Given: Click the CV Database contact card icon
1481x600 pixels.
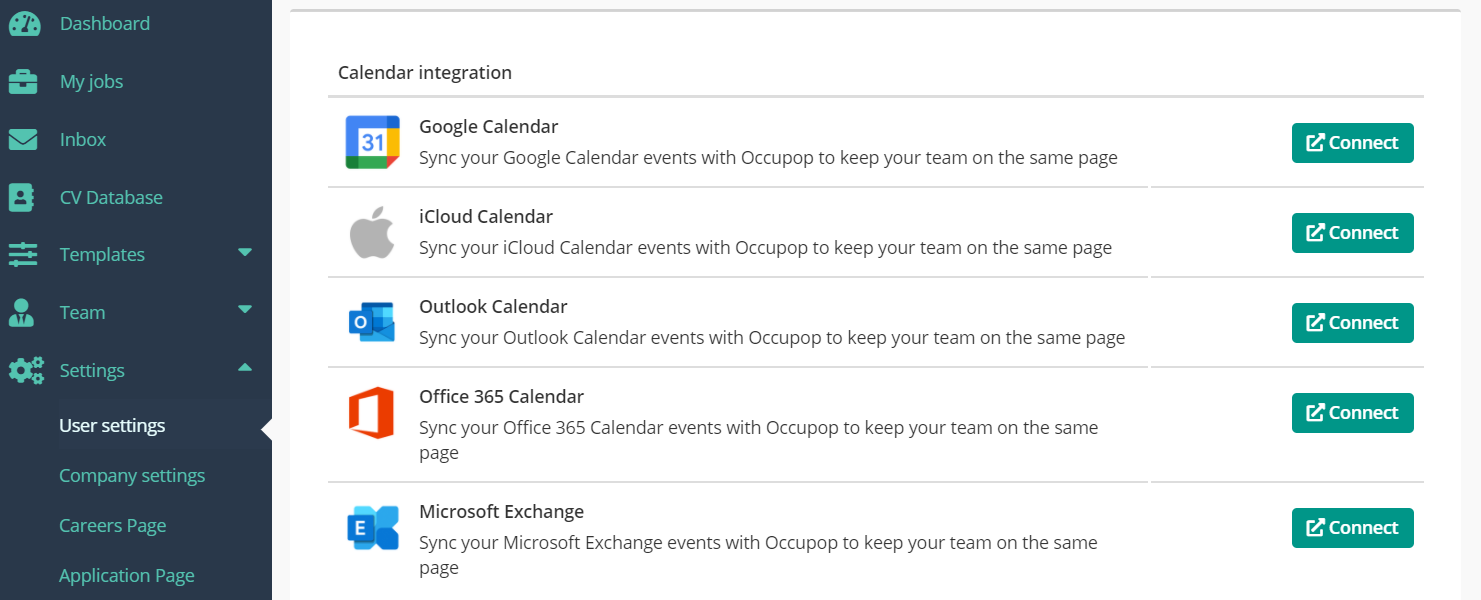Looking at the screenshot, I should (x=25, y=196).
